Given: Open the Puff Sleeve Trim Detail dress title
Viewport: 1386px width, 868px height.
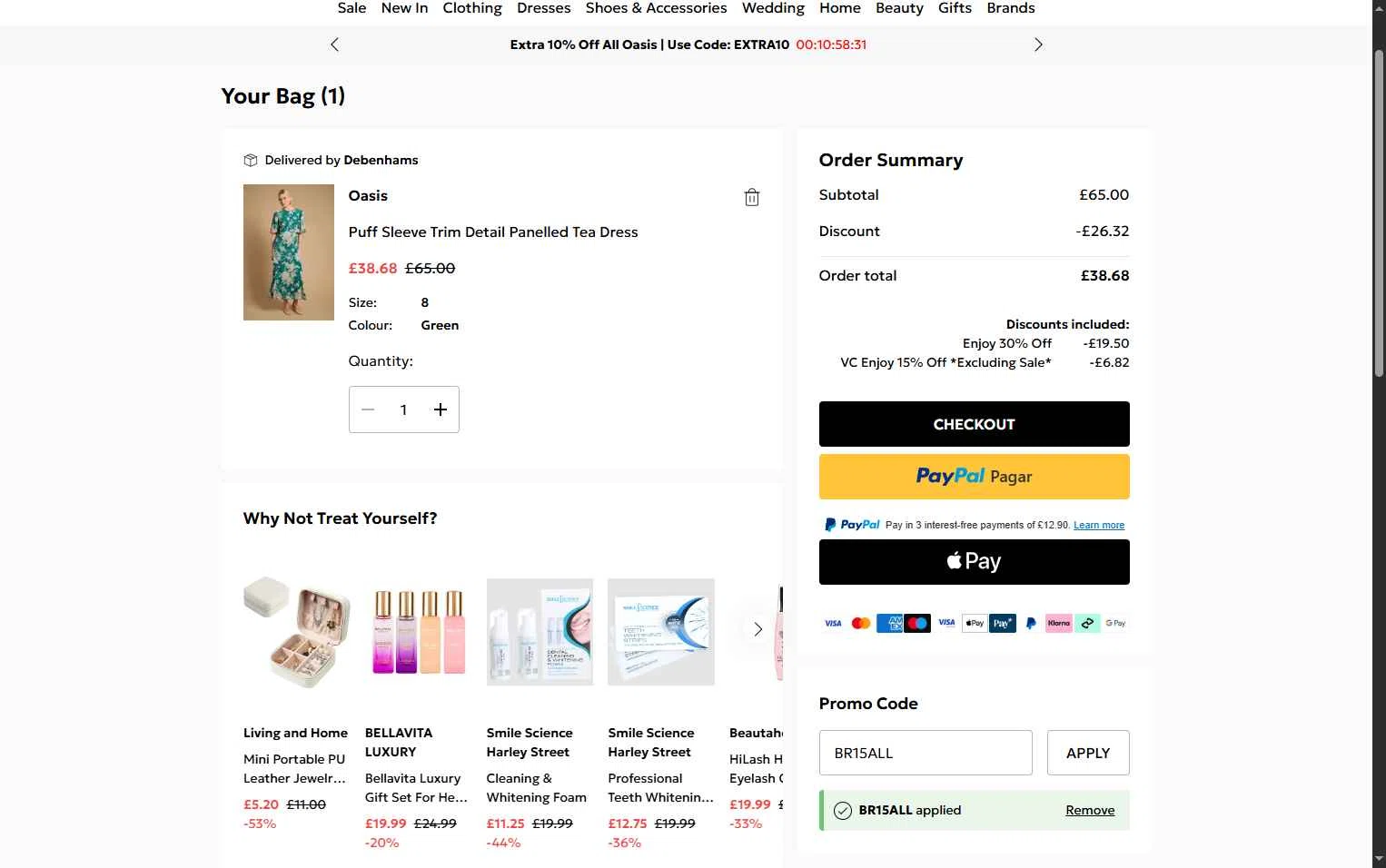Looking at the screenshot, I should point(493,232).
